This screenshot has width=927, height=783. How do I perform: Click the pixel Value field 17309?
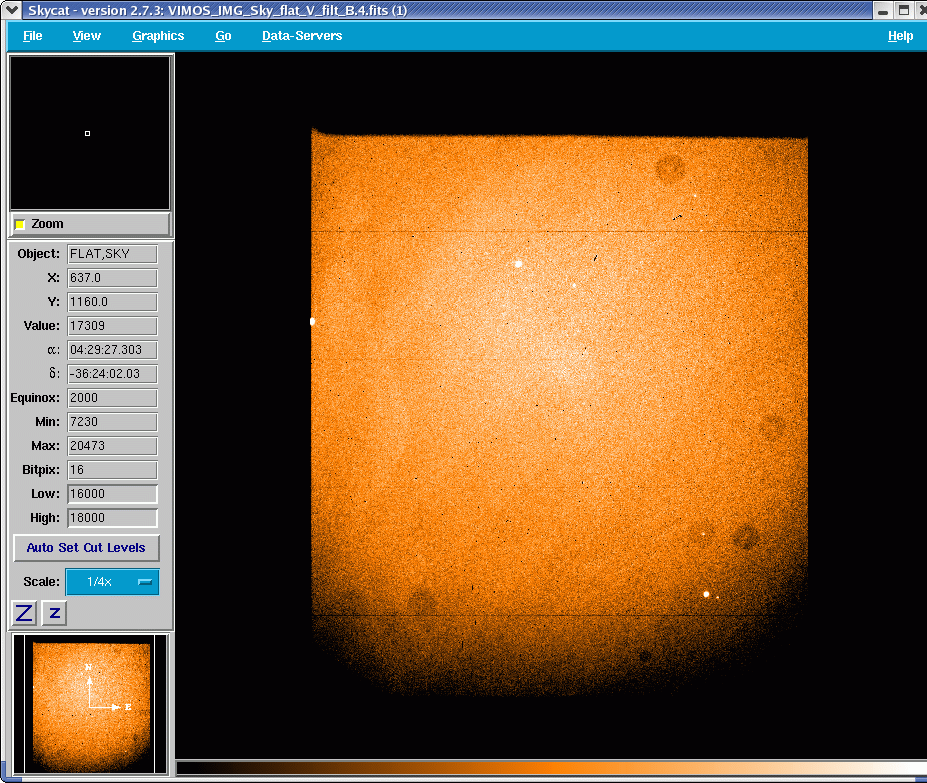(112, 326)
